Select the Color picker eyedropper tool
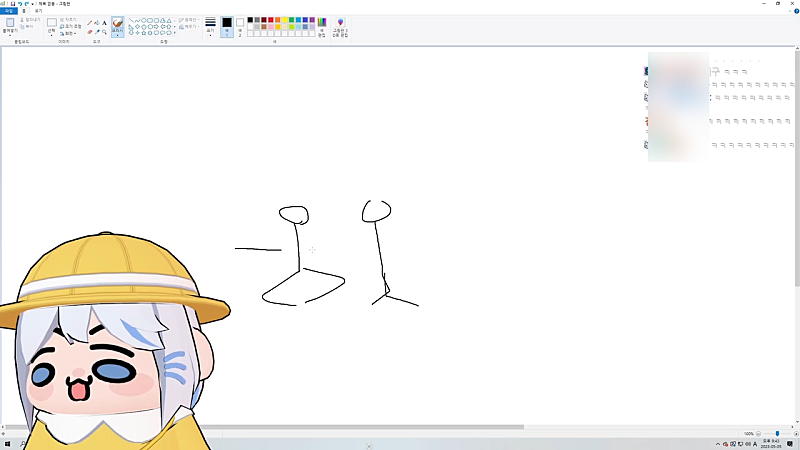Screen dimensions: 800x450 tap(97, 32)
